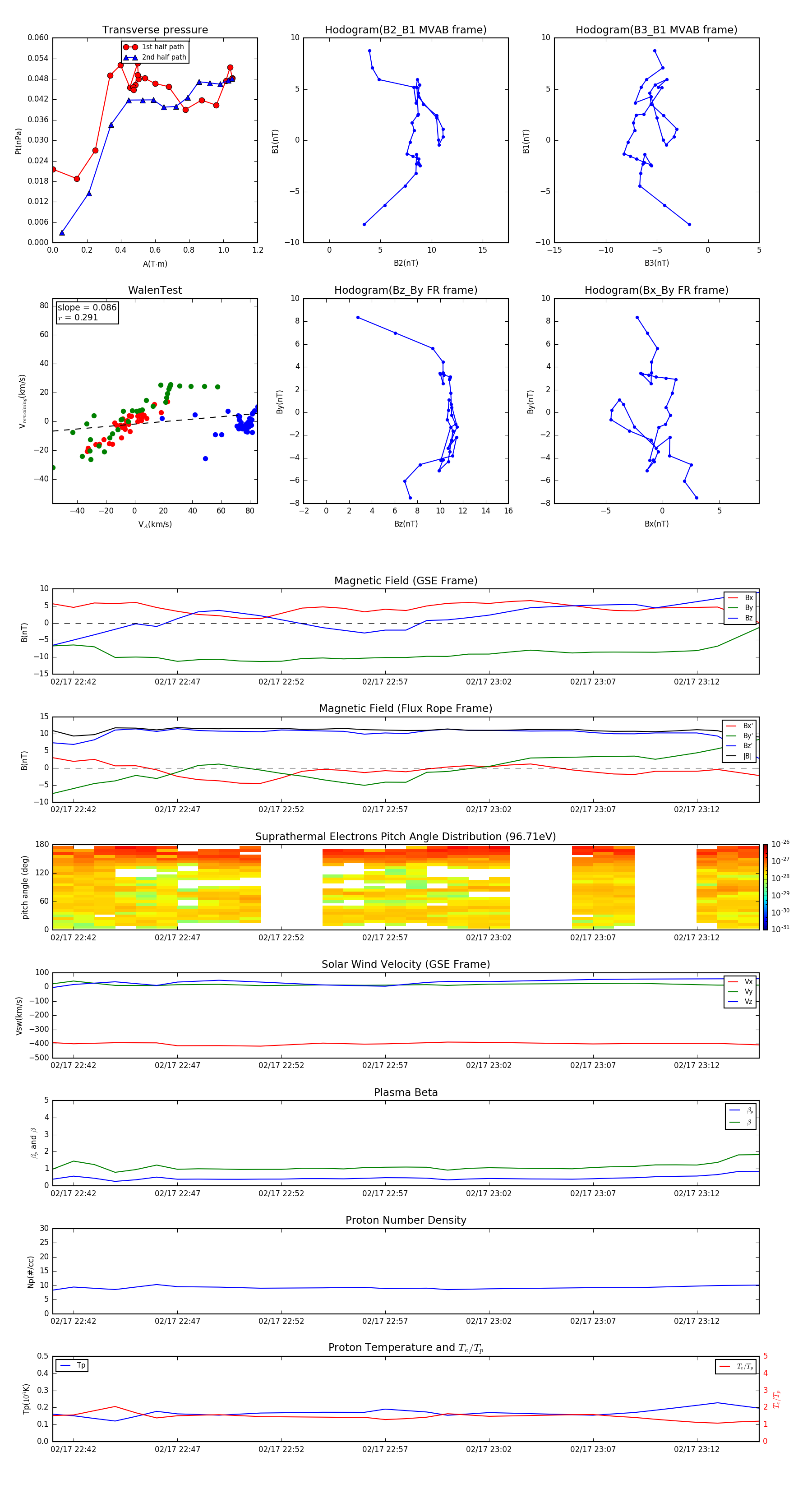Click 'Hodogram(B2_B1 MVAB frame)' title
Viewport: 812px width, 1489px height.
(x=406, y=30)
